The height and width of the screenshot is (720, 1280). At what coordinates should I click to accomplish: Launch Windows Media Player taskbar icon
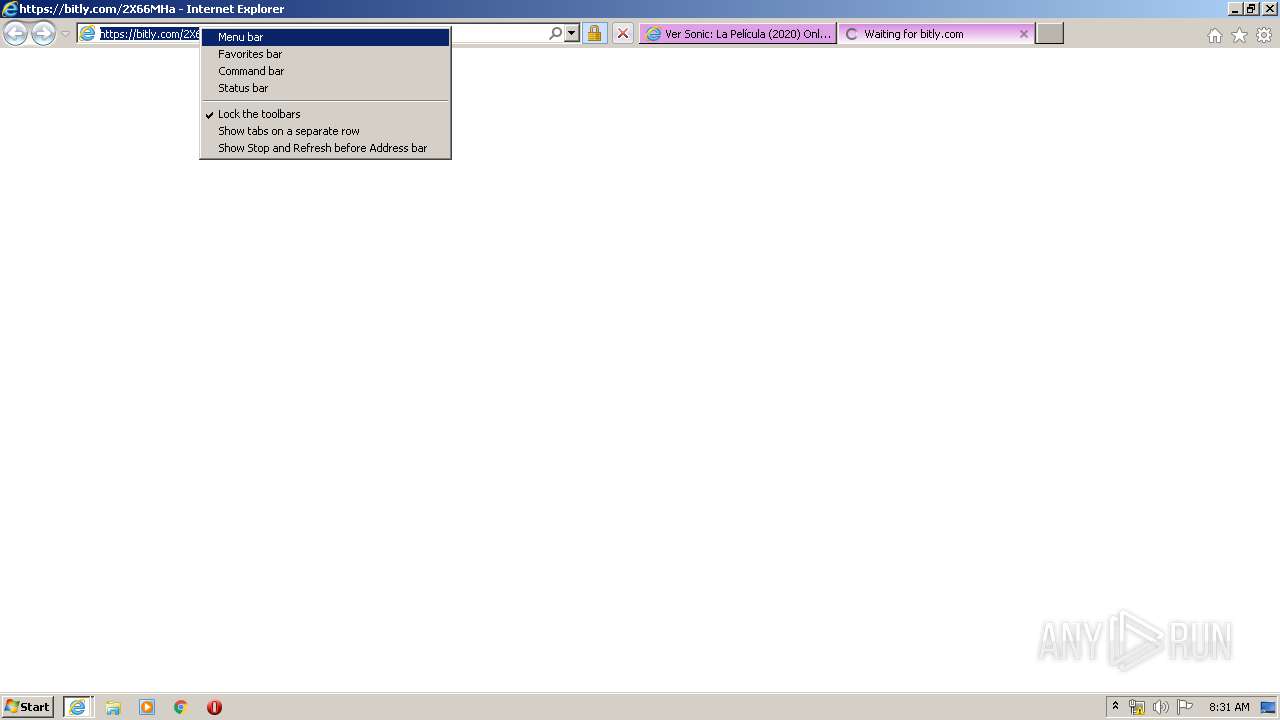tap(147, 707)
